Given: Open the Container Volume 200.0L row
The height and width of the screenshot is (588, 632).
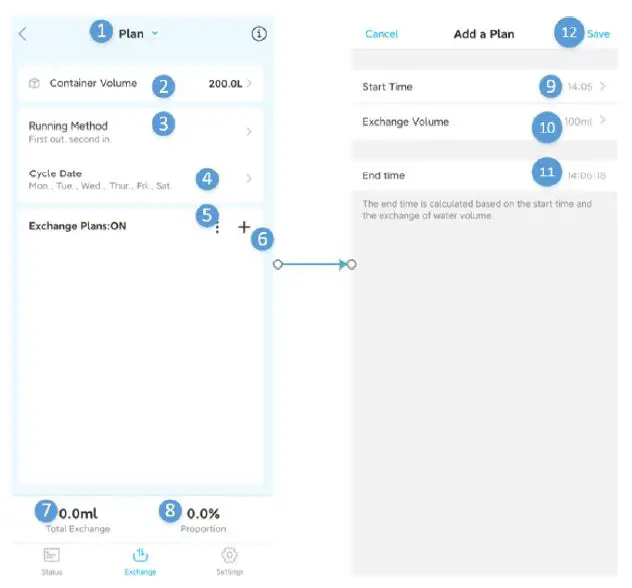Looking at the screenshot, I should point(140,84).
